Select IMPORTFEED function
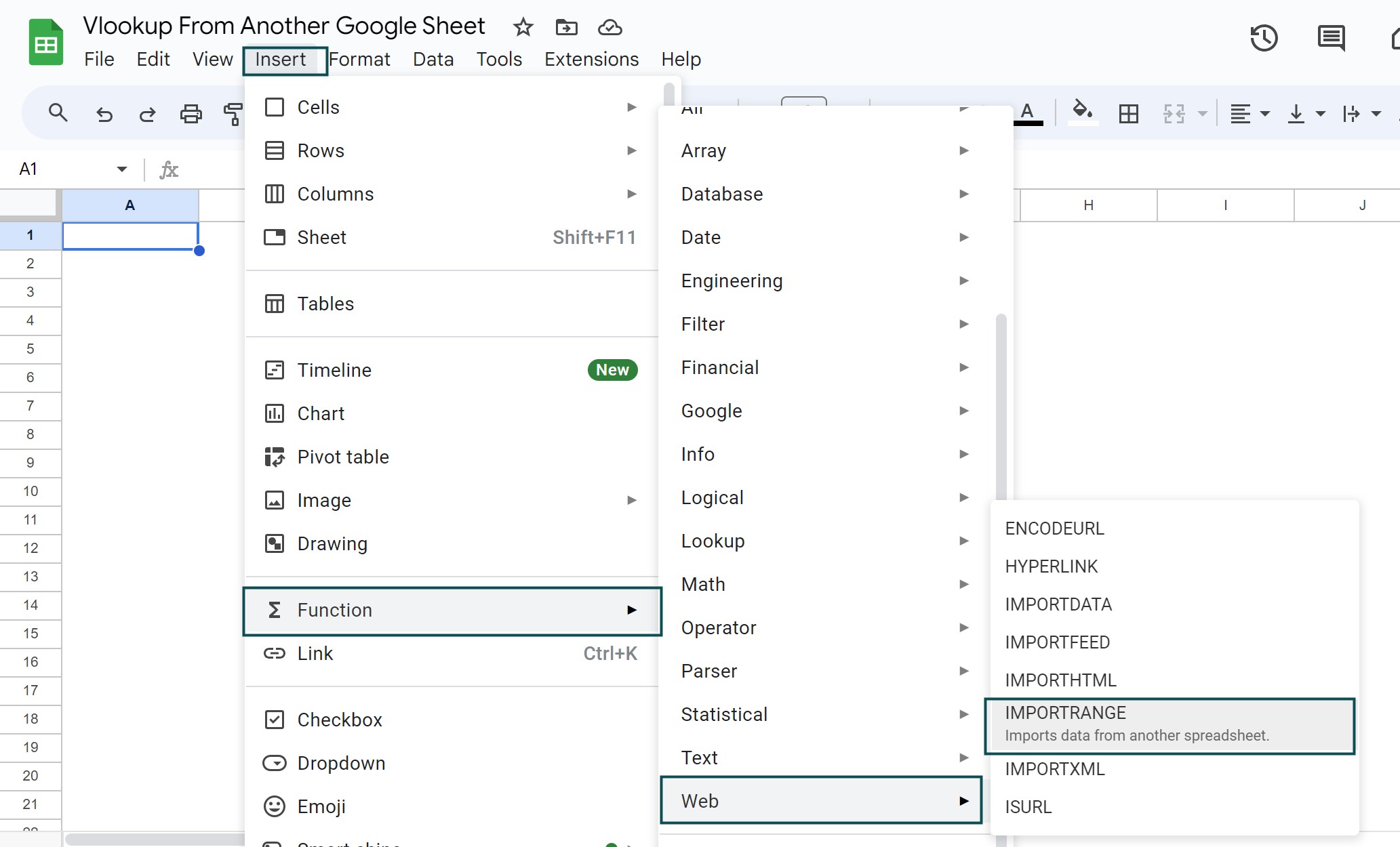 (1174, 642)
